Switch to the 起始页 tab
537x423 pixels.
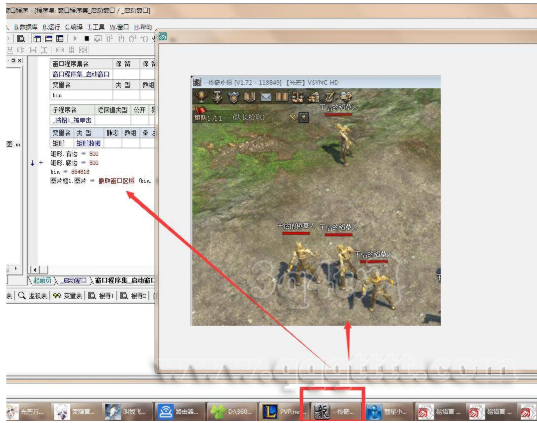click(x=42, y=281)
